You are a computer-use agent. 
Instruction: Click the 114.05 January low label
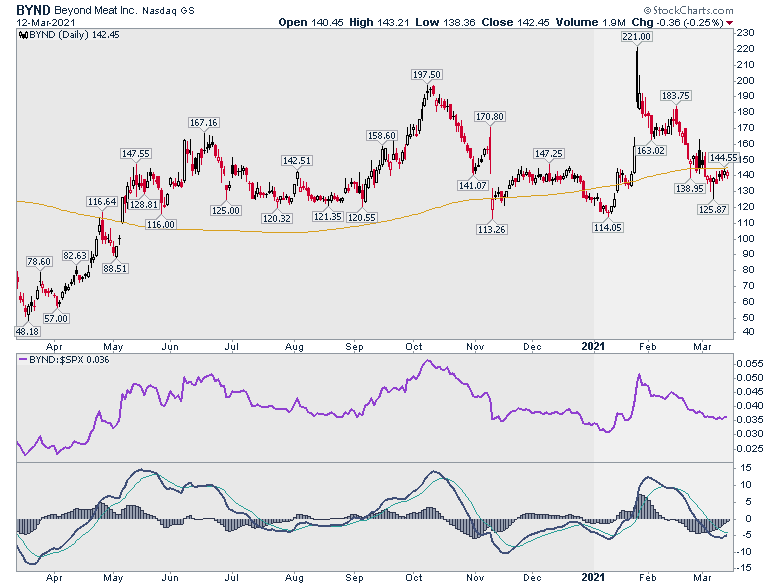click(x=607, y=227)
